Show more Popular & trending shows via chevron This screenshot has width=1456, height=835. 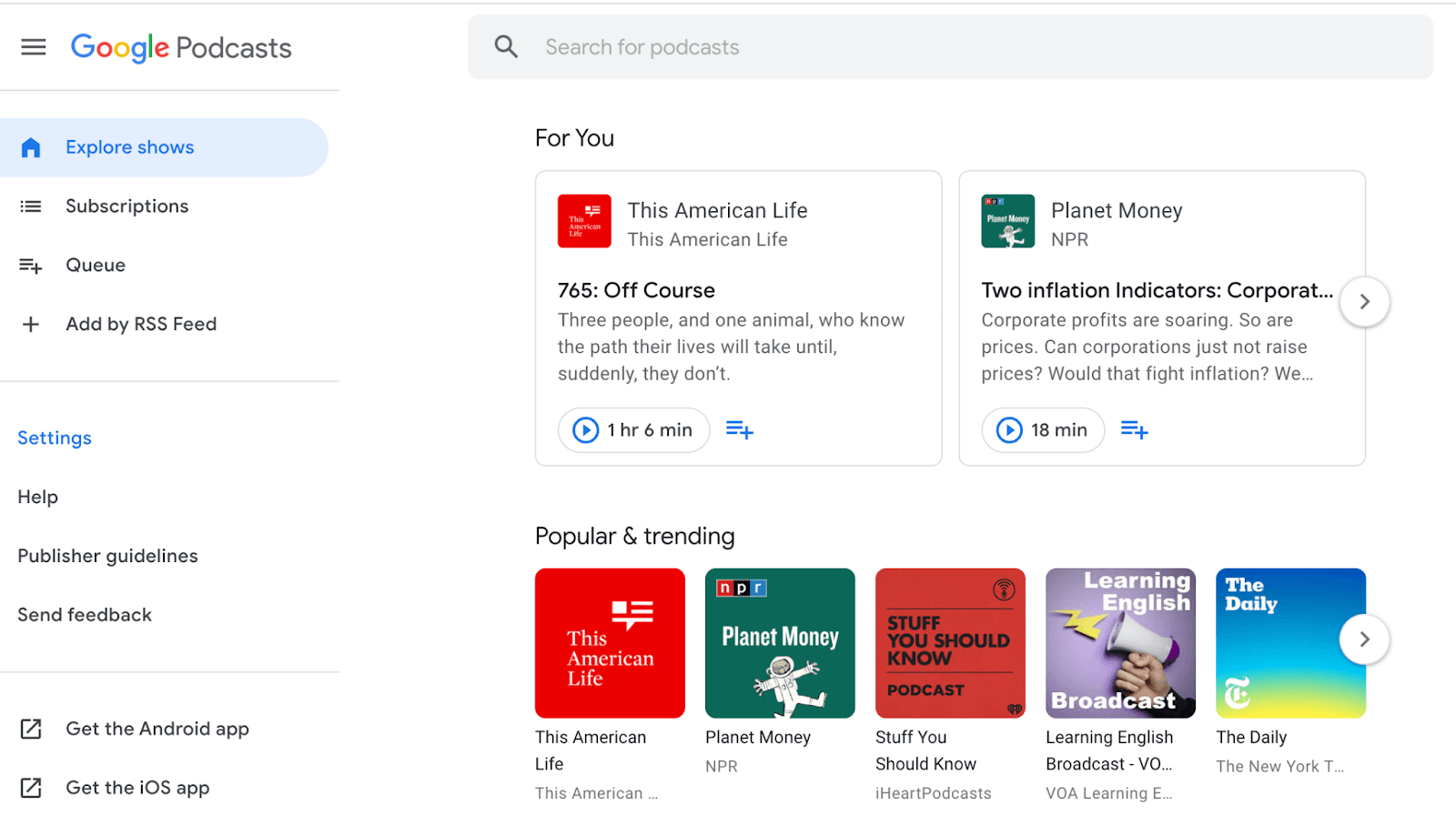(x=1363, y=639)
